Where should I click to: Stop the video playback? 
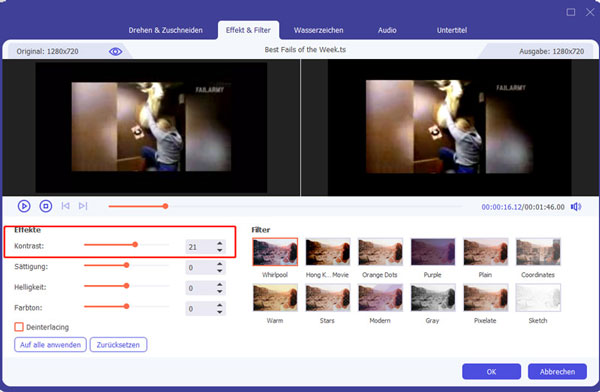[46, 206]
